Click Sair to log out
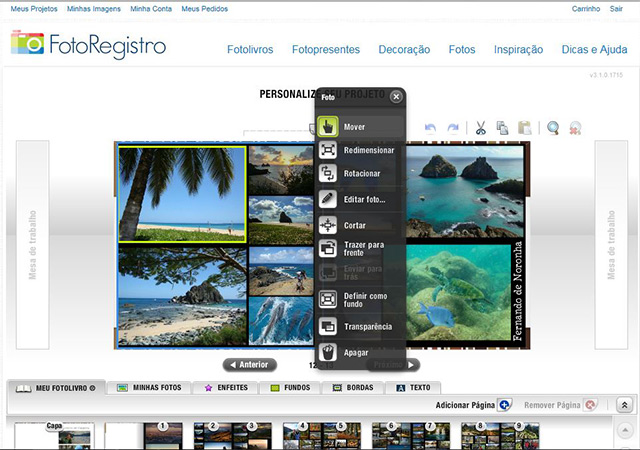Viewport: 640px width, 450px height. tap(616, 9)
